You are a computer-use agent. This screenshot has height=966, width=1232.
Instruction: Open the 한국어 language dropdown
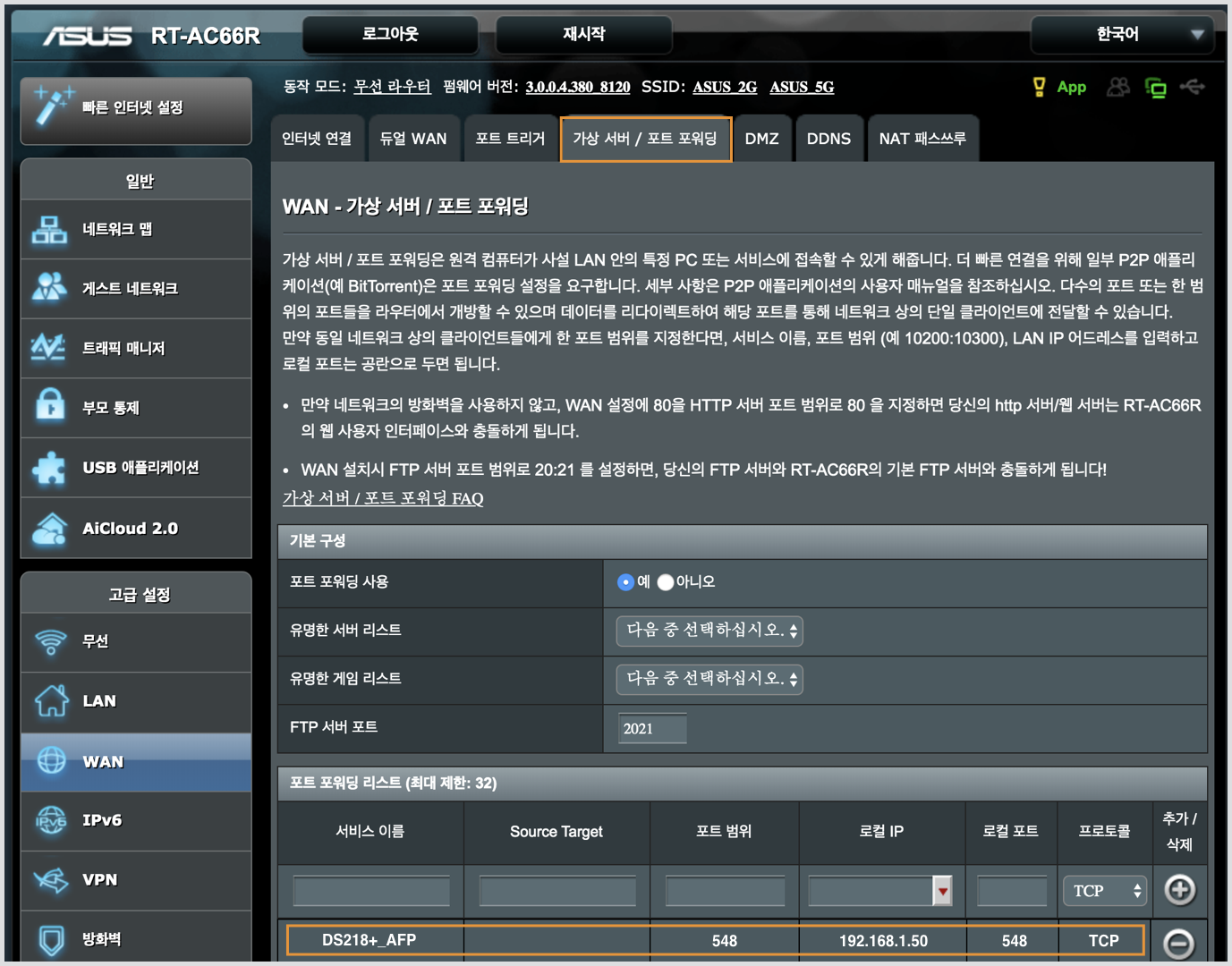1125,35
